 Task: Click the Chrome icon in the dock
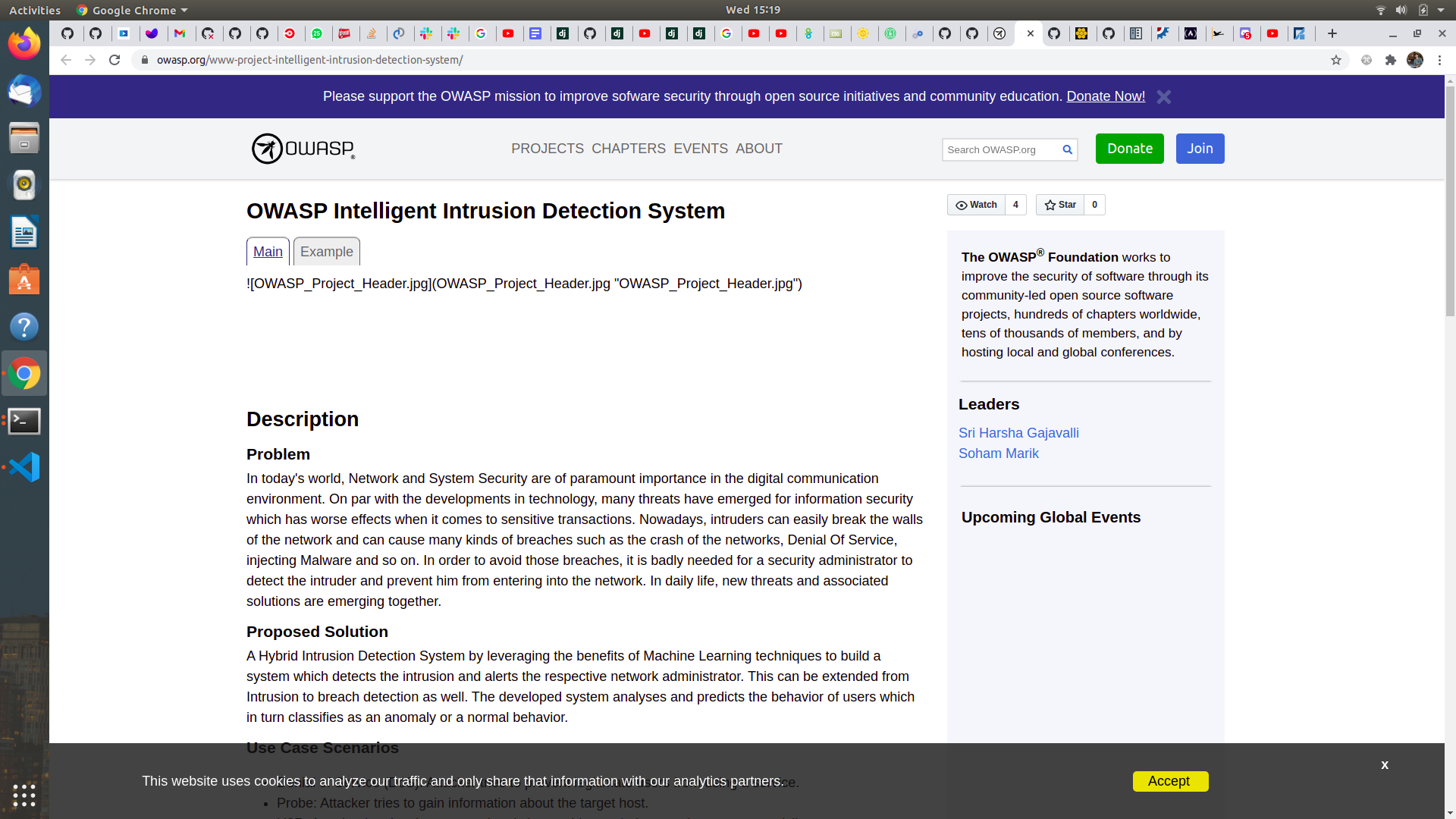(24, 374)
